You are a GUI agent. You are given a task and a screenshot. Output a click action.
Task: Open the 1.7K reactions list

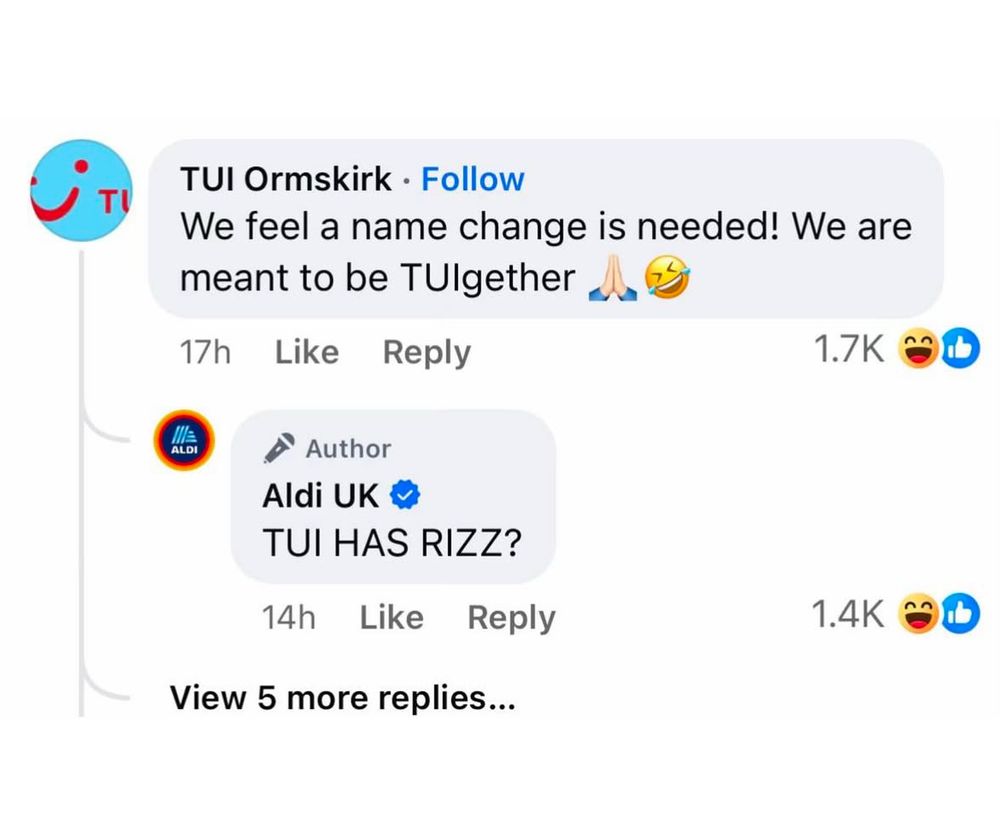[848, 349]
